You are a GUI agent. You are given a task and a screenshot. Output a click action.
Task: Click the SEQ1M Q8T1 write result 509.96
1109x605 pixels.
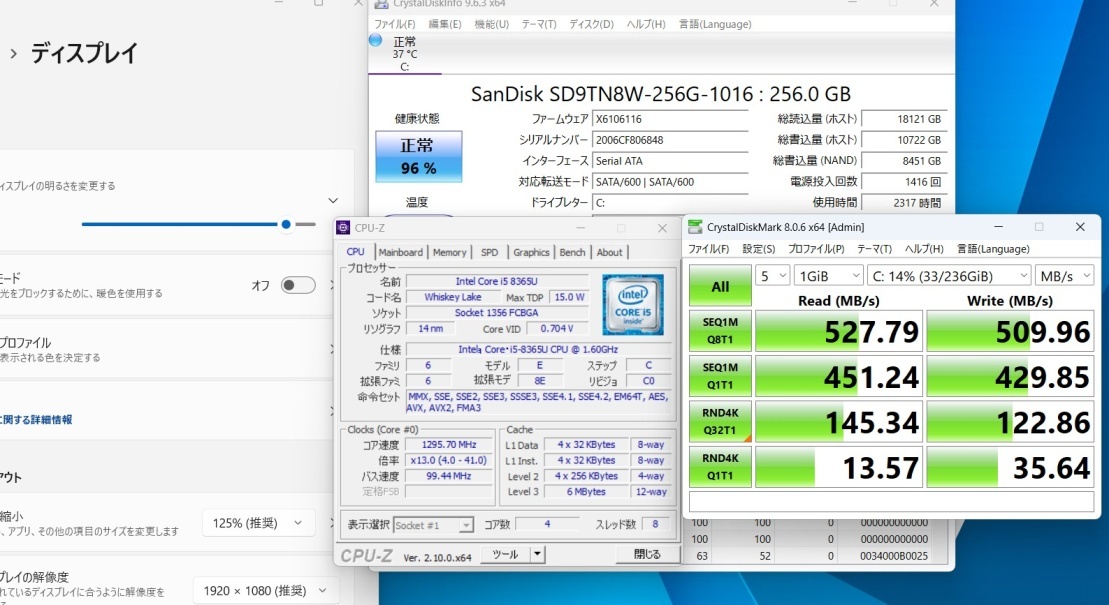point(1010,330)
